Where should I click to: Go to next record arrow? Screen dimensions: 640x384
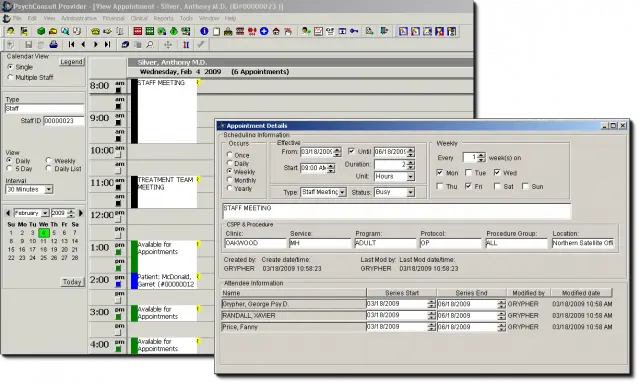[x=96, y=44]
